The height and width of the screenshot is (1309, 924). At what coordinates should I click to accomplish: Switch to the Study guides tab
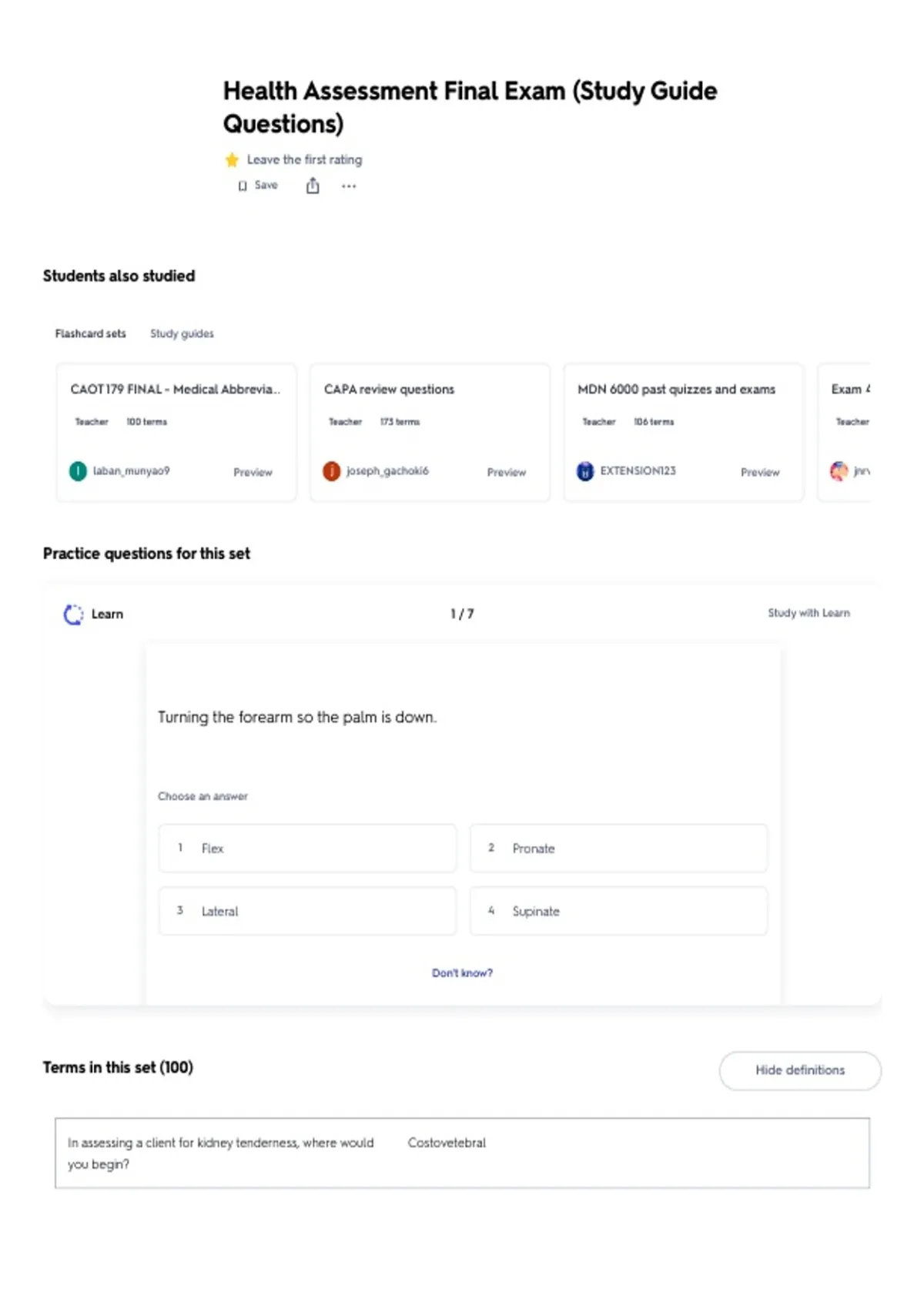[182, 333]
